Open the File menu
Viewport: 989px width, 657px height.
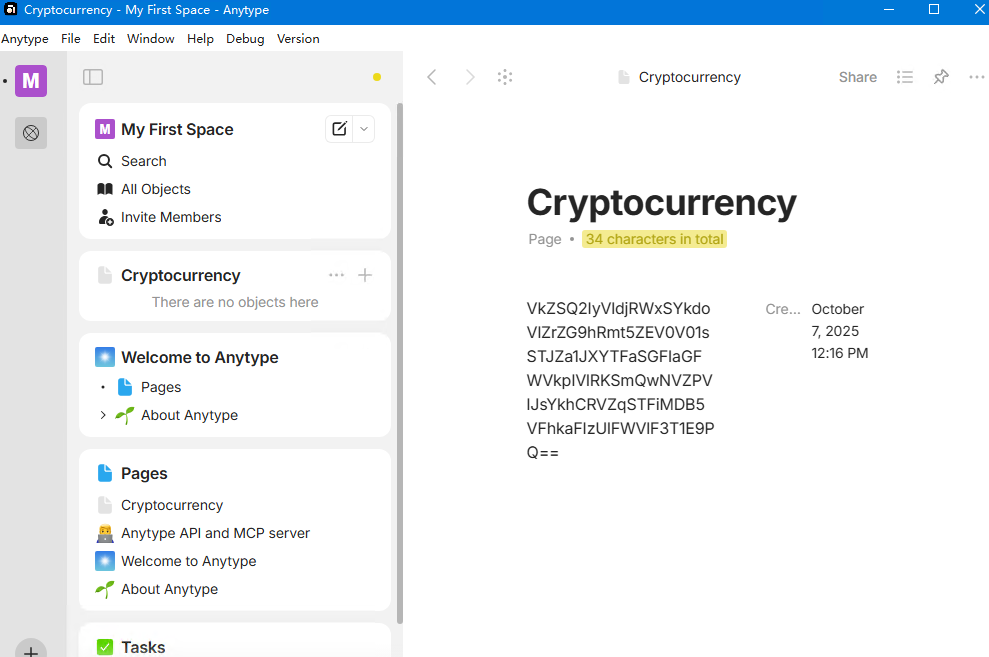click(71, 38)
